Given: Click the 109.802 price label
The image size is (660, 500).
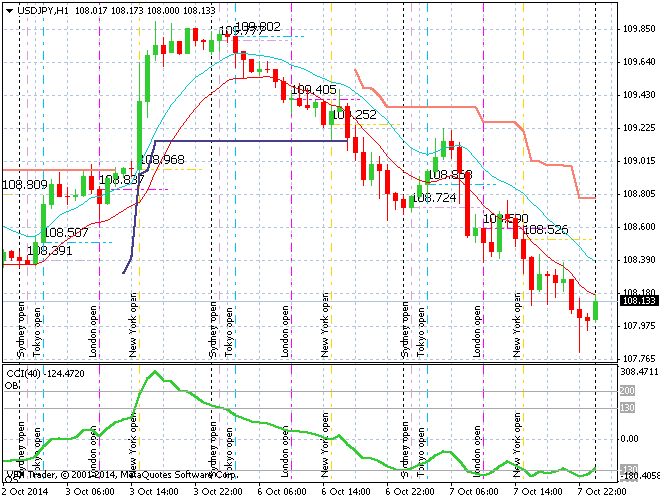Looking at the screenshot, I should point(257,27).
